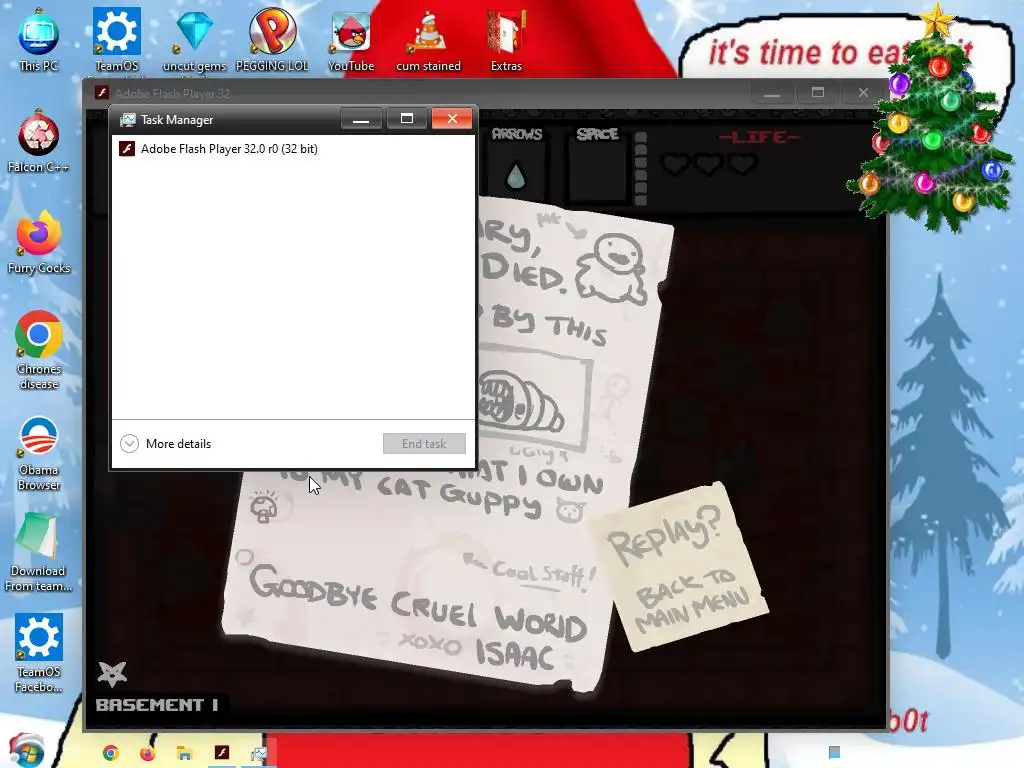1024x768 pixels.
Task: Open Firefox from the taskbar
Action: (x=148, y=753)
